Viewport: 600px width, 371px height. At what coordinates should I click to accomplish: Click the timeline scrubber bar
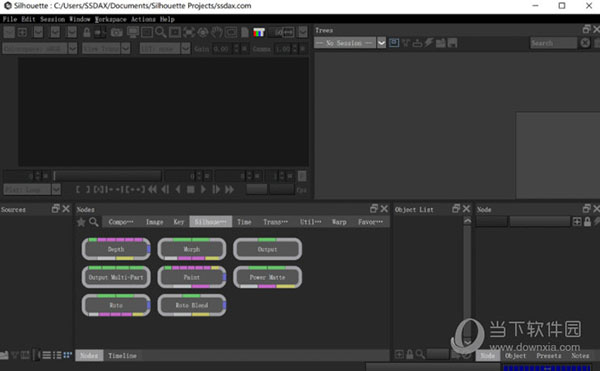(x=107, y=176)
